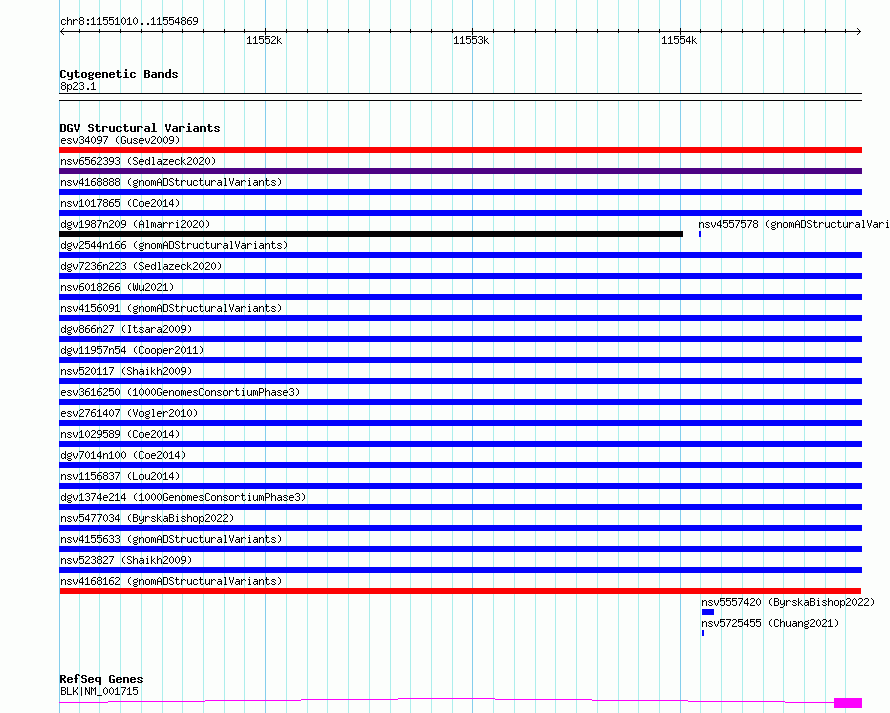This screenshot has height=713, width=890.
Task: Open dgv1987n209 (Almarri2020) label
Action: [135, 224]
